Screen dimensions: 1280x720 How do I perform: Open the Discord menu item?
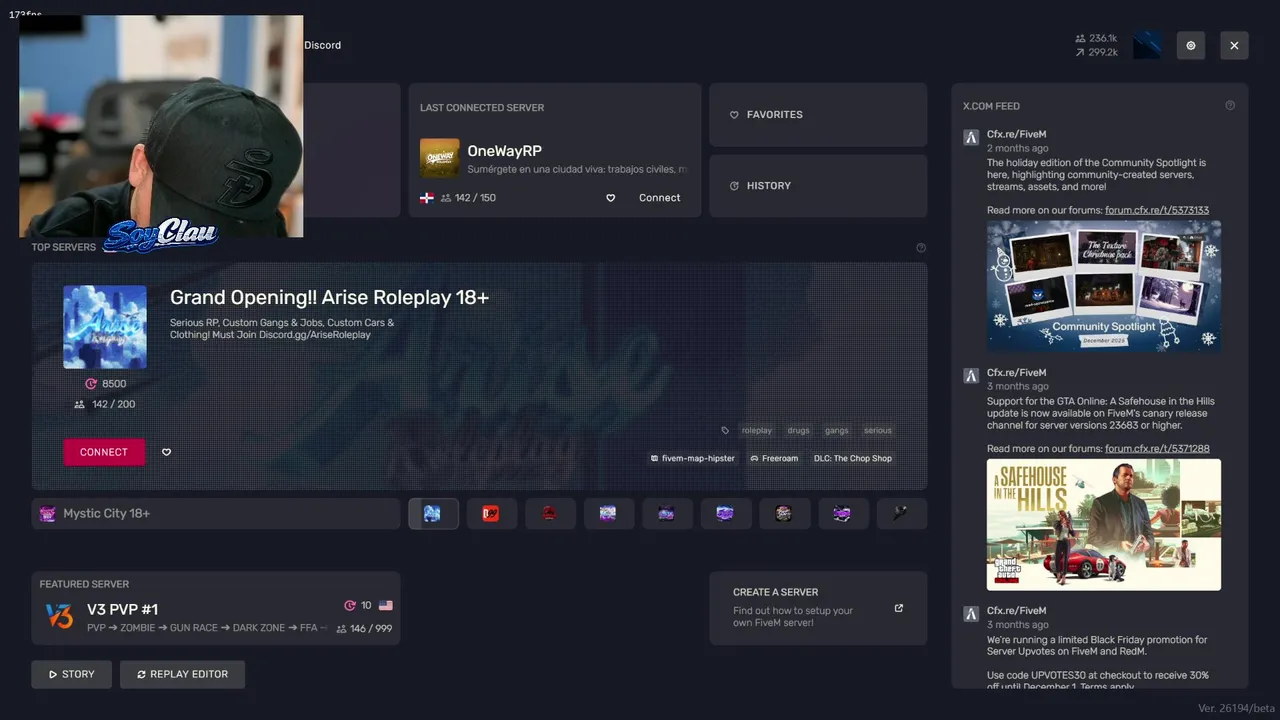pyautogui.click(x=322, y=45)
